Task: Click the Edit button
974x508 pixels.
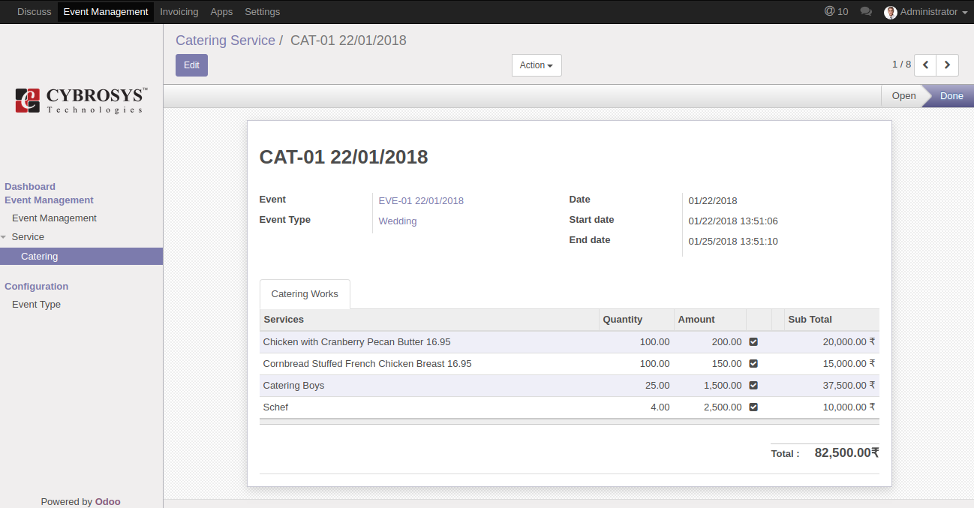Action: coord(191,65)
